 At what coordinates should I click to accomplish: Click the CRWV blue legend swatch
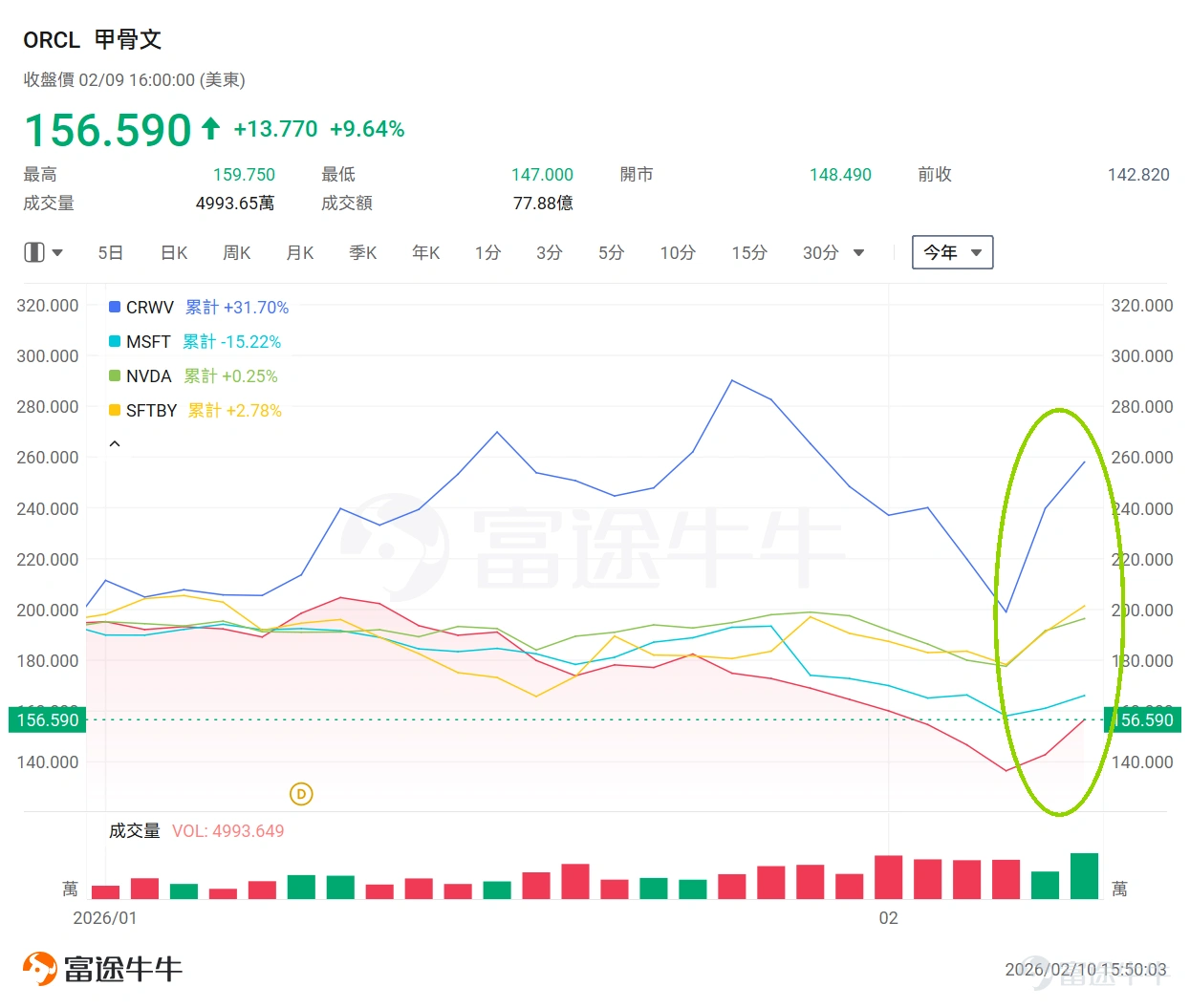115,307
